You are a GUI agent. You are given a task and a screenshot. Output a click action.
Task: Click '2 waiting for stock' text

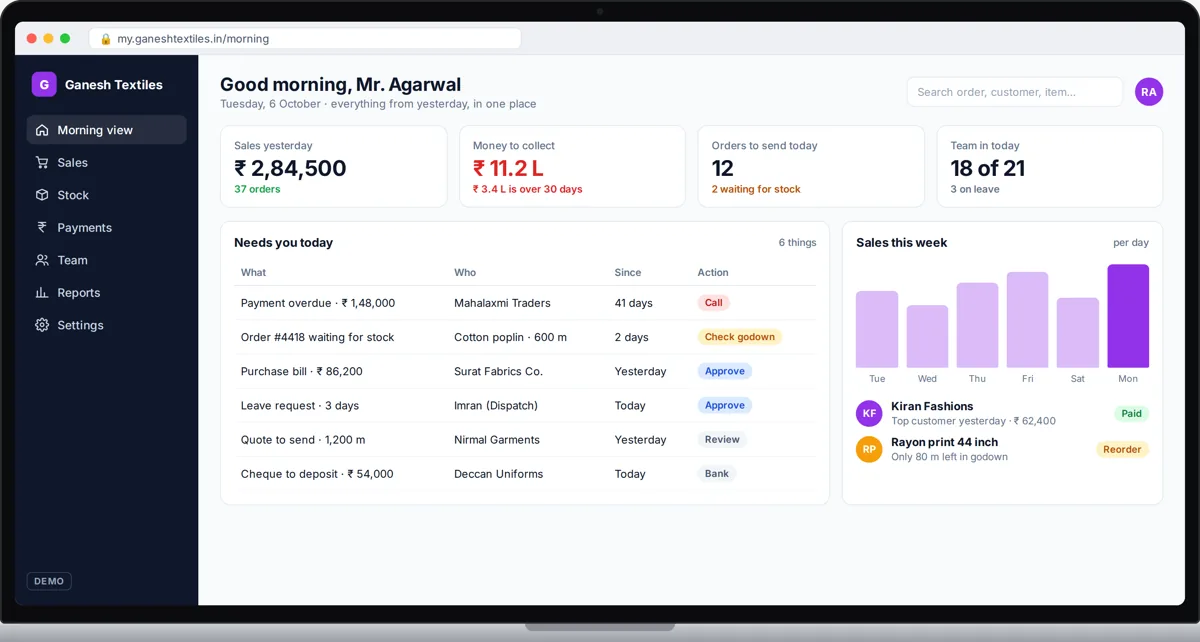(x=756, y=189)
